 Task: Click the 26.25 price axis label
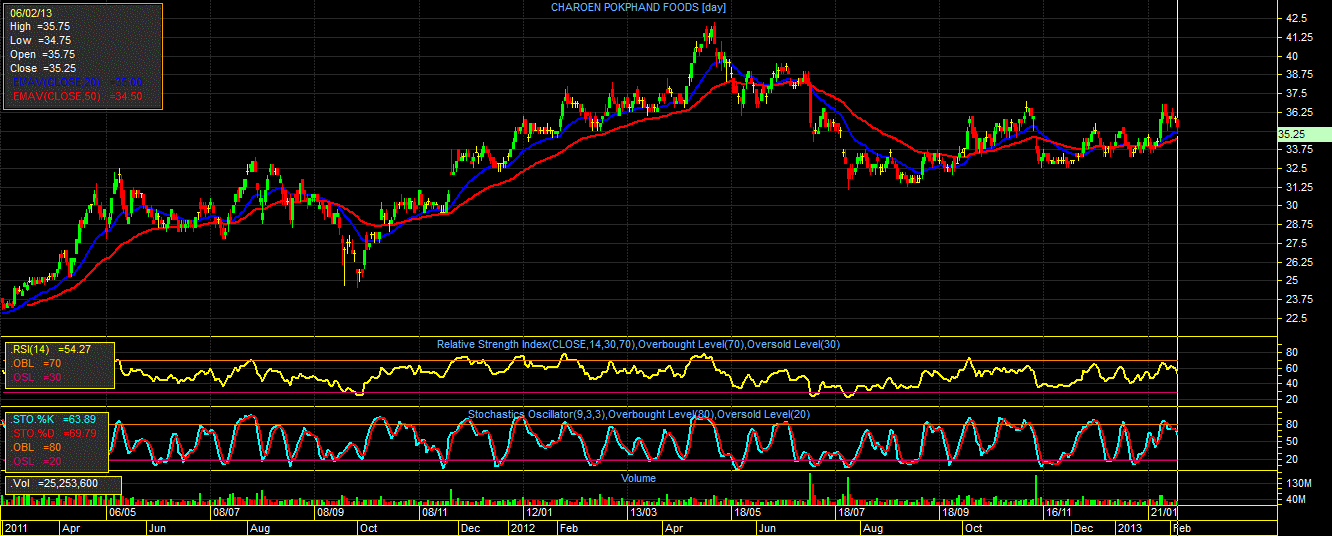tap(1302, 262)
